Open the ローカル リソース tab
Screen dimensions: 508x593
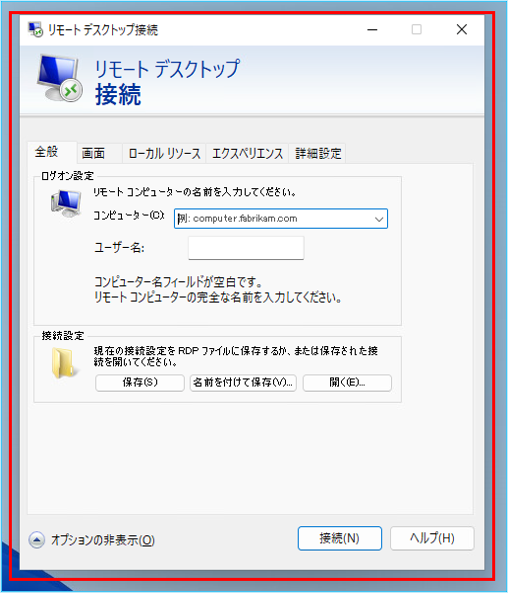point(164,154)
